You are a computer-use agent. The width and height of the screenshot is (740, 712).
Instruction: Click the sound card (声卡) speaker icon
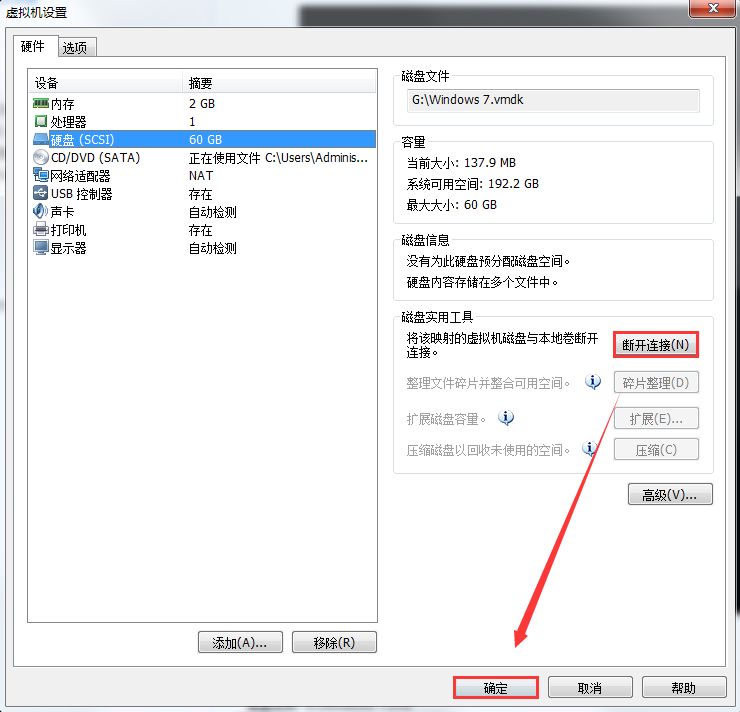(x=41, y=211)
